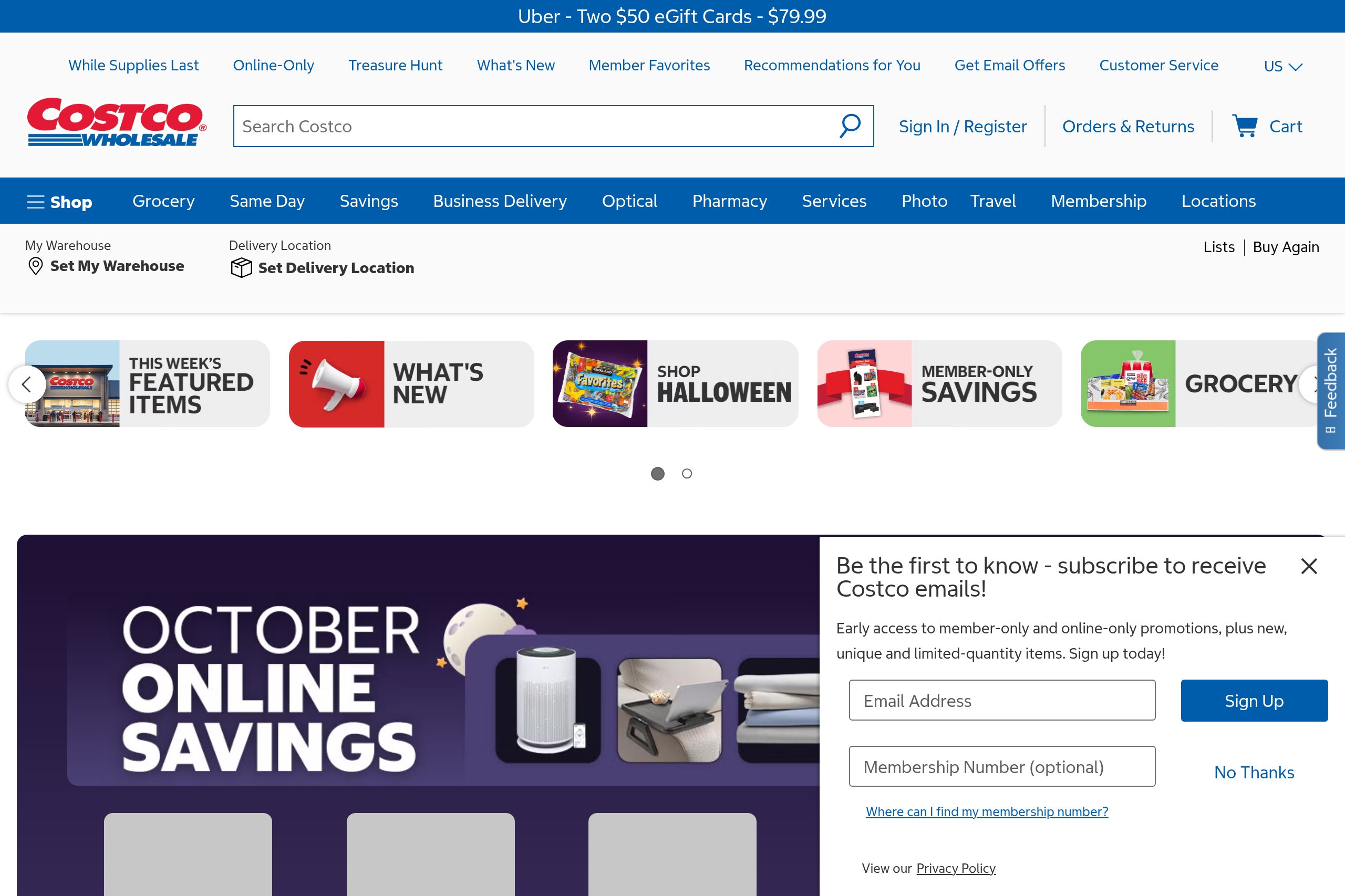Open the Shop hamburger menu
Image resolution: width=1345 pixels, height=896 pixels.
(59, 202)
